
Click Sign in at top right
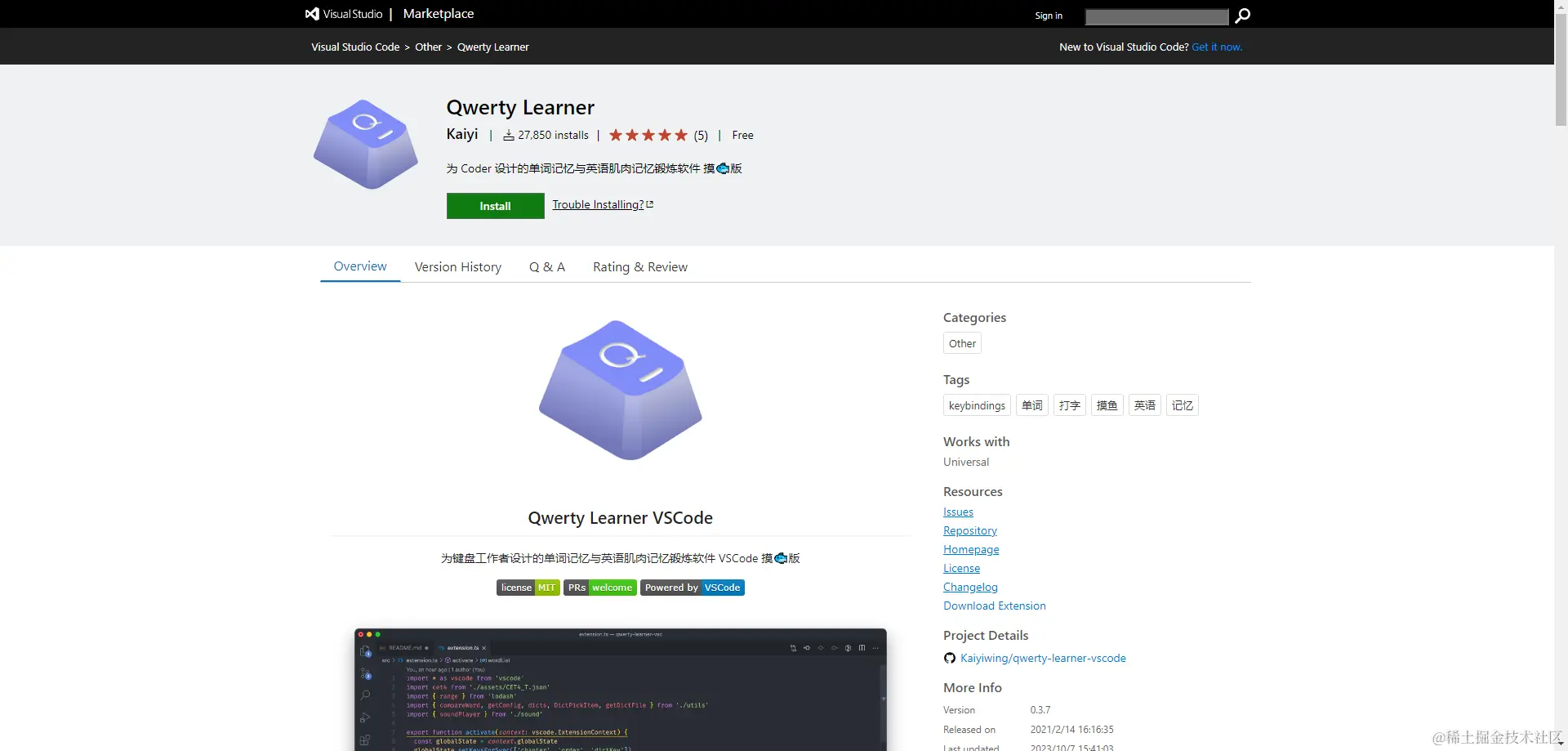1049,16
